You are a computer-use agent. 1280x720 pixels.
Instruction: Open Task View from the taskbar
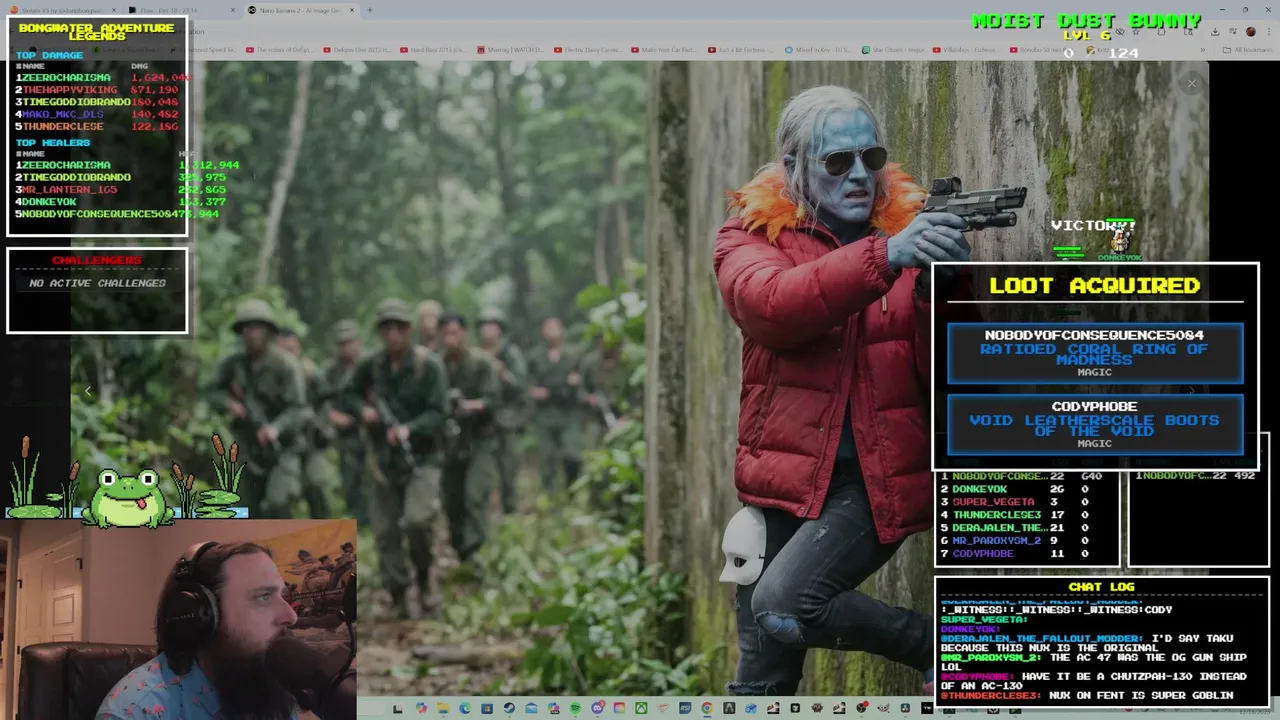click(x=397, y=709)
